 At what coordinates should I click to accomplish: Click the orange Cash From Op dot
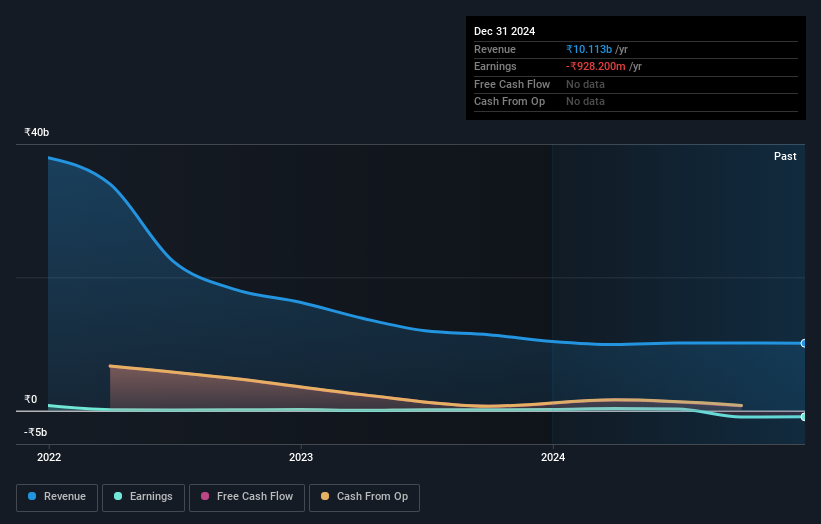pos(325,496)
